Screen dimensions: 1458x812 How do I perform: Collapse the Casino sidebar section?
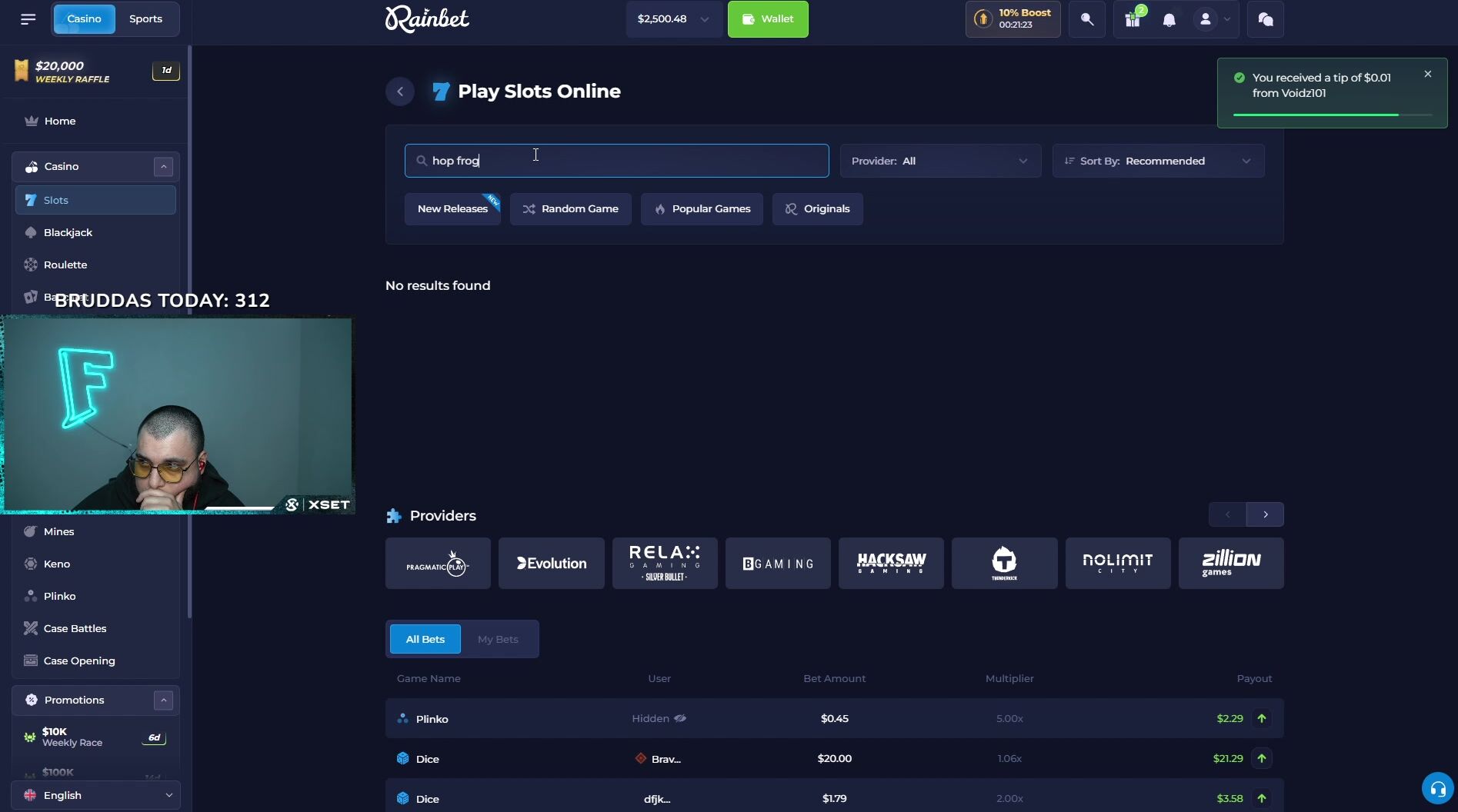[163, 167]
